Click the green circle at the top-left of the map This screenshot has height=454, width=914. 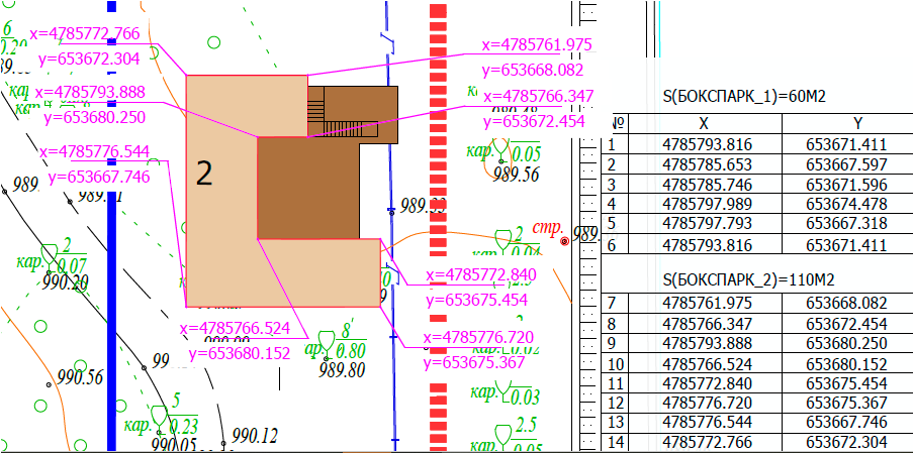213,41
